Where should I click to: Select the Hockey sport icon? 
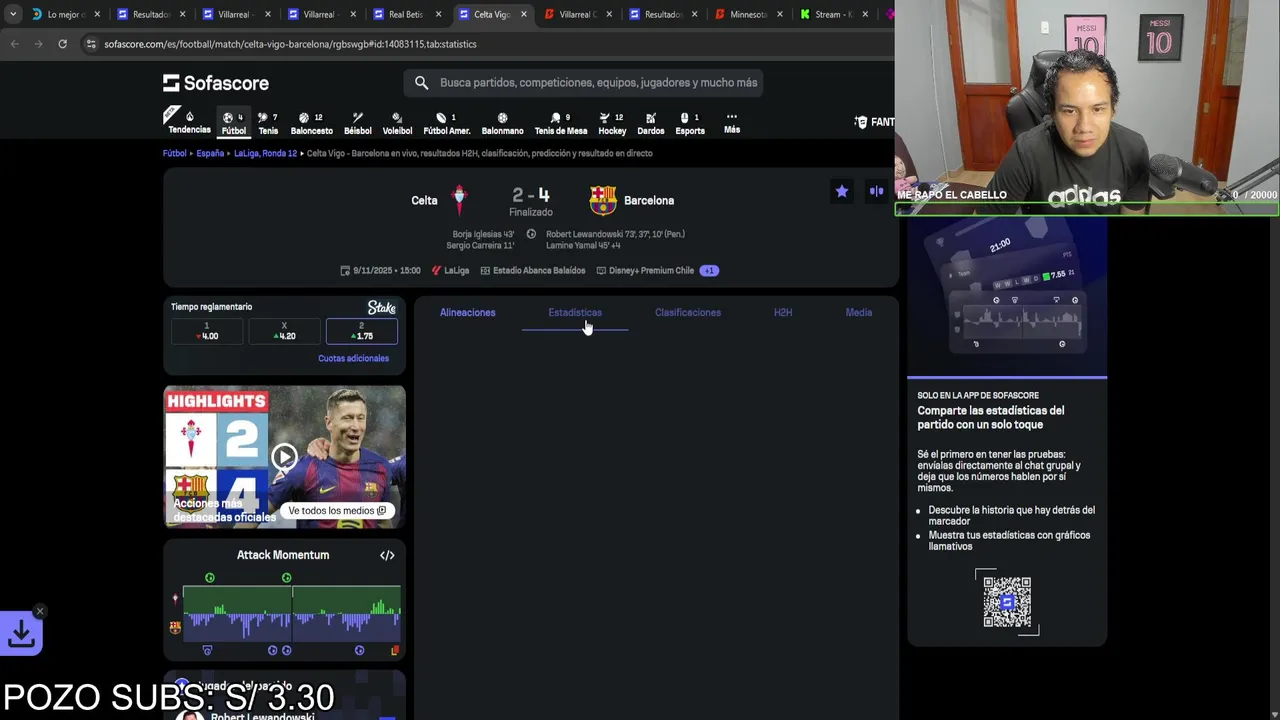(612, 123)
